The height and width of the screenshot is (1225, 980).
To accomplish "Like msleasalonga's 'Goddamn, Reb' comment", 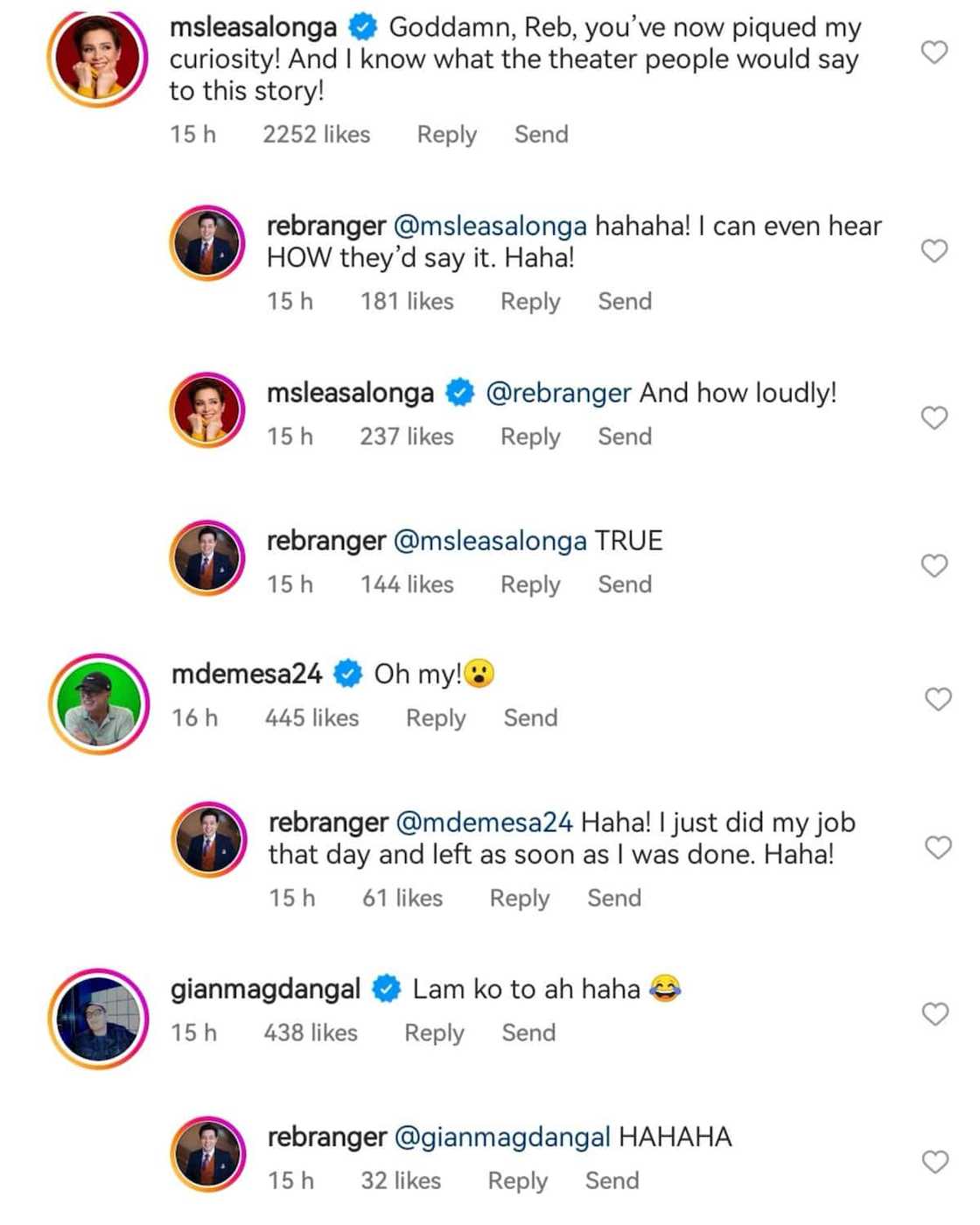I will click(934, 52).
